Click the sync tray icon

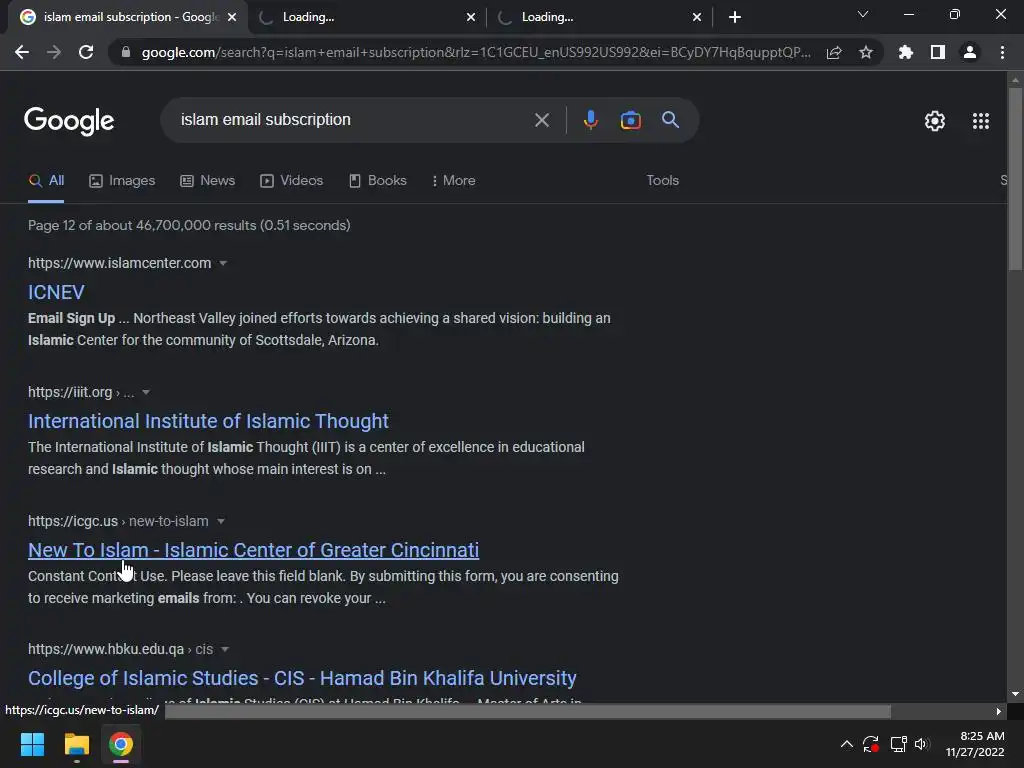pos(871,744)
